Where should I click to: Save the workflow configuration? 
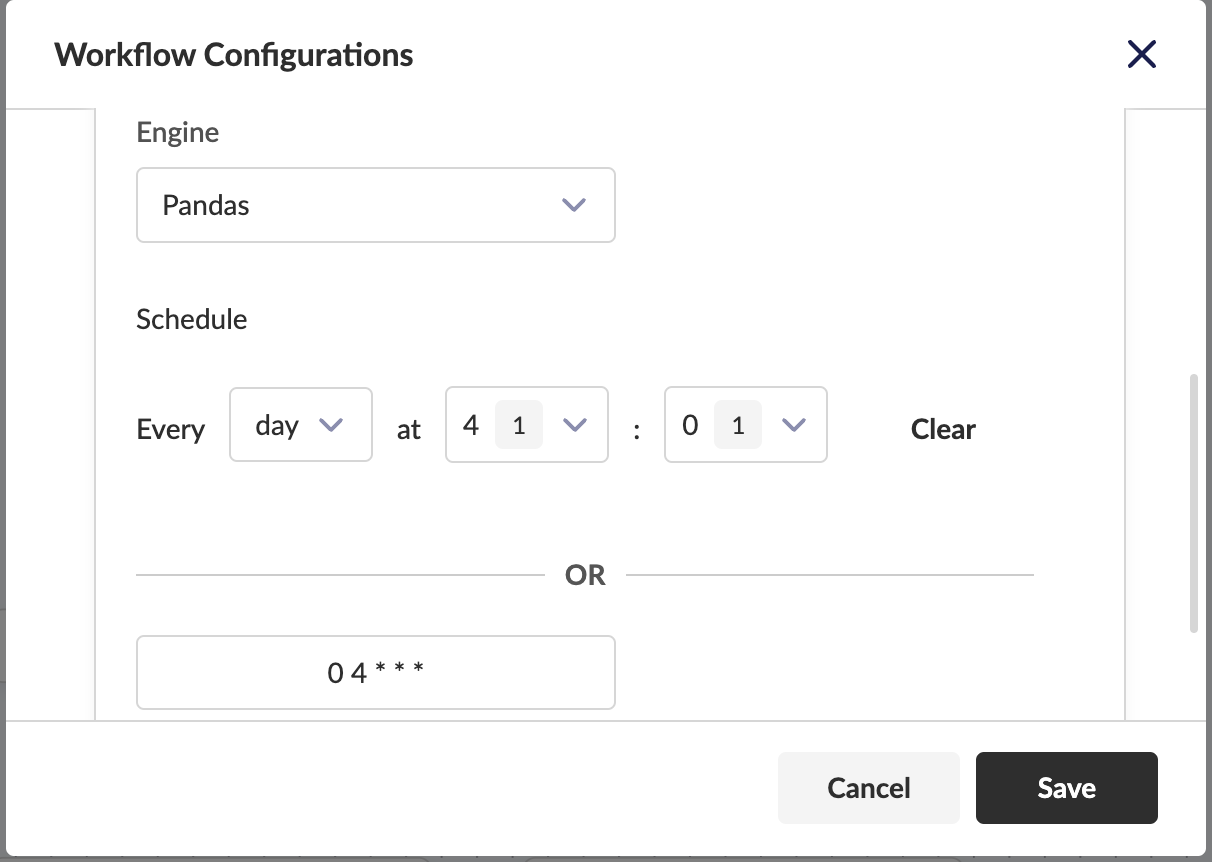click(x=1066, y=788)
